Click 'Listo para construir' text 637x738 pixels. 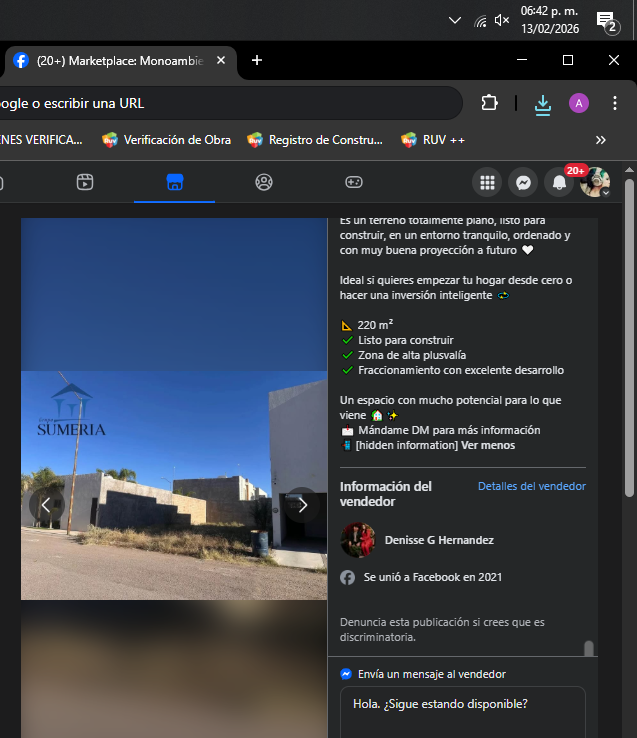[x=405, y=340]
